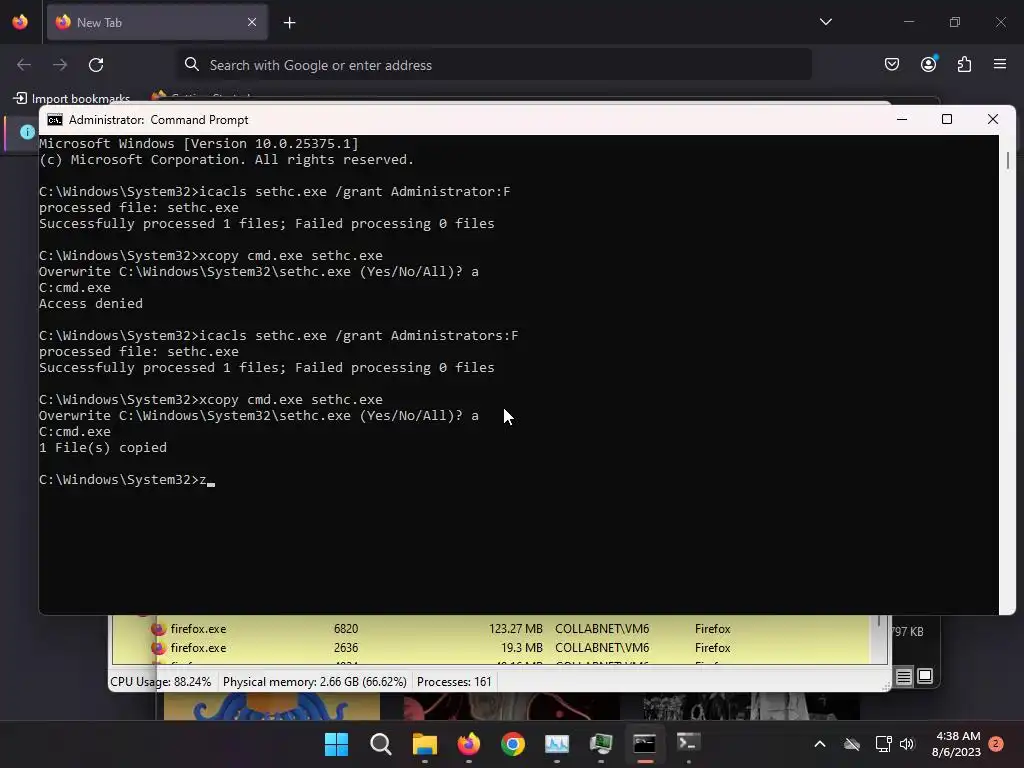Click the Microsoft Windows version line
1024x768 pixels.
point(199,144)
